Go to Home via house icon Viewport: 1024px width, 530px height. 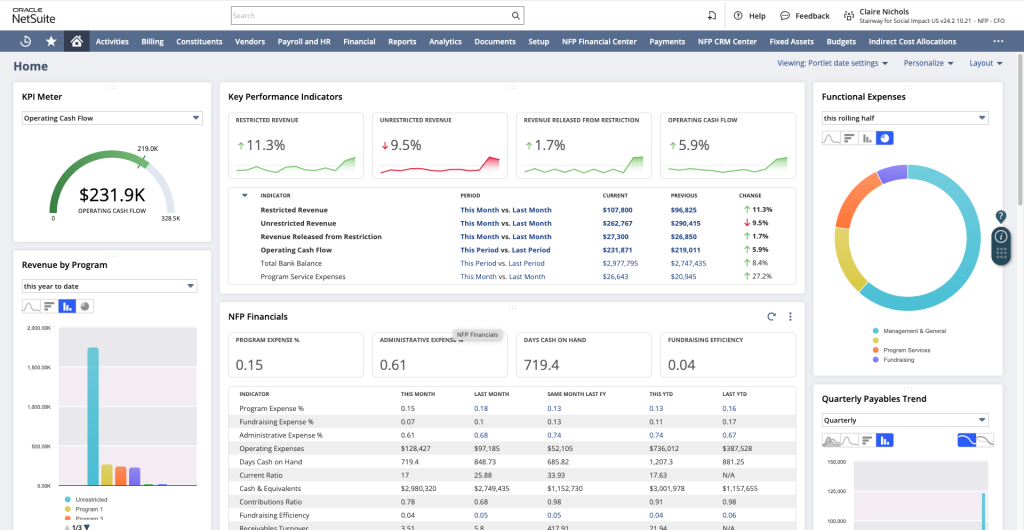(76, 42)
